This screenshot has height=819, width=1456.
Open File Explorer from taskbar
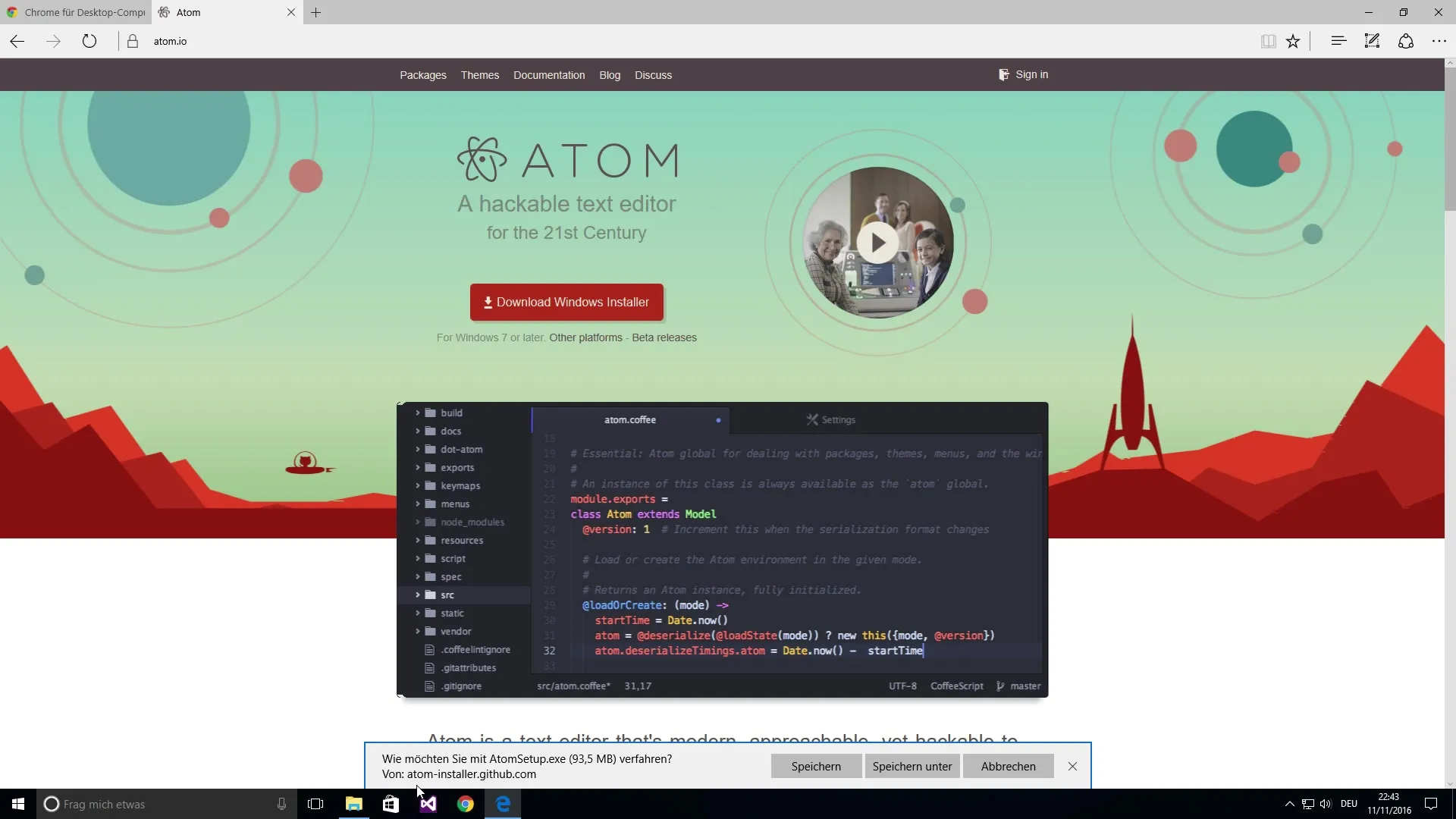354,804
